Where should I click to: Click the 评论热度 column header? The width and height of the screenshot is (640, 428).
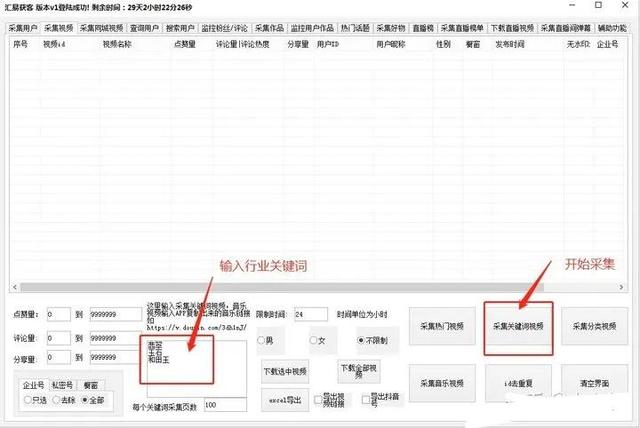tap(255, 44)
